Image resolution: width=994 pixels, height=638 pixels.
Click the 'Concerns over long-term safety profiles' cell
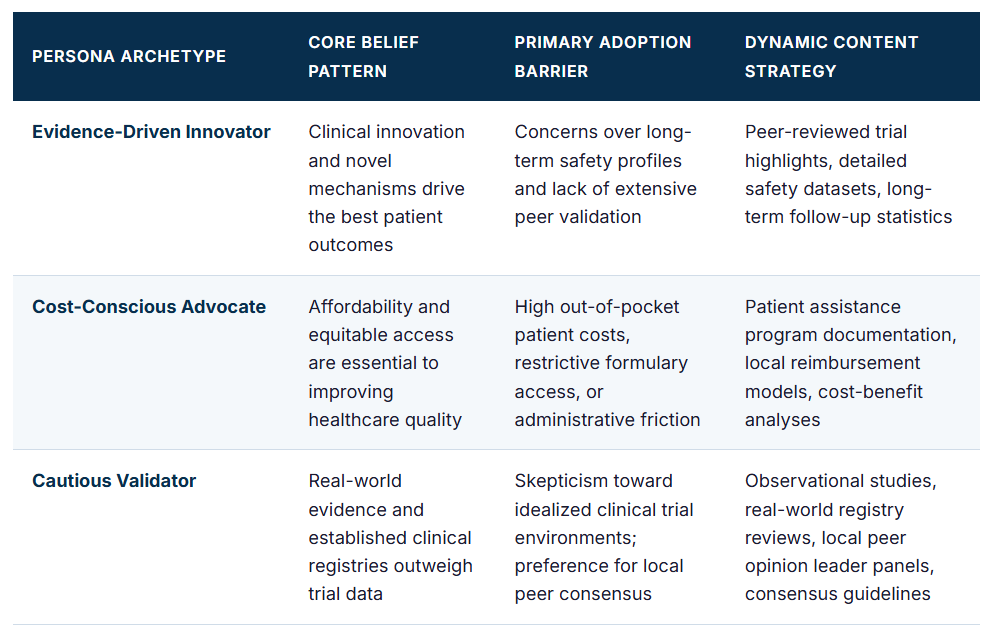(605, 174)
